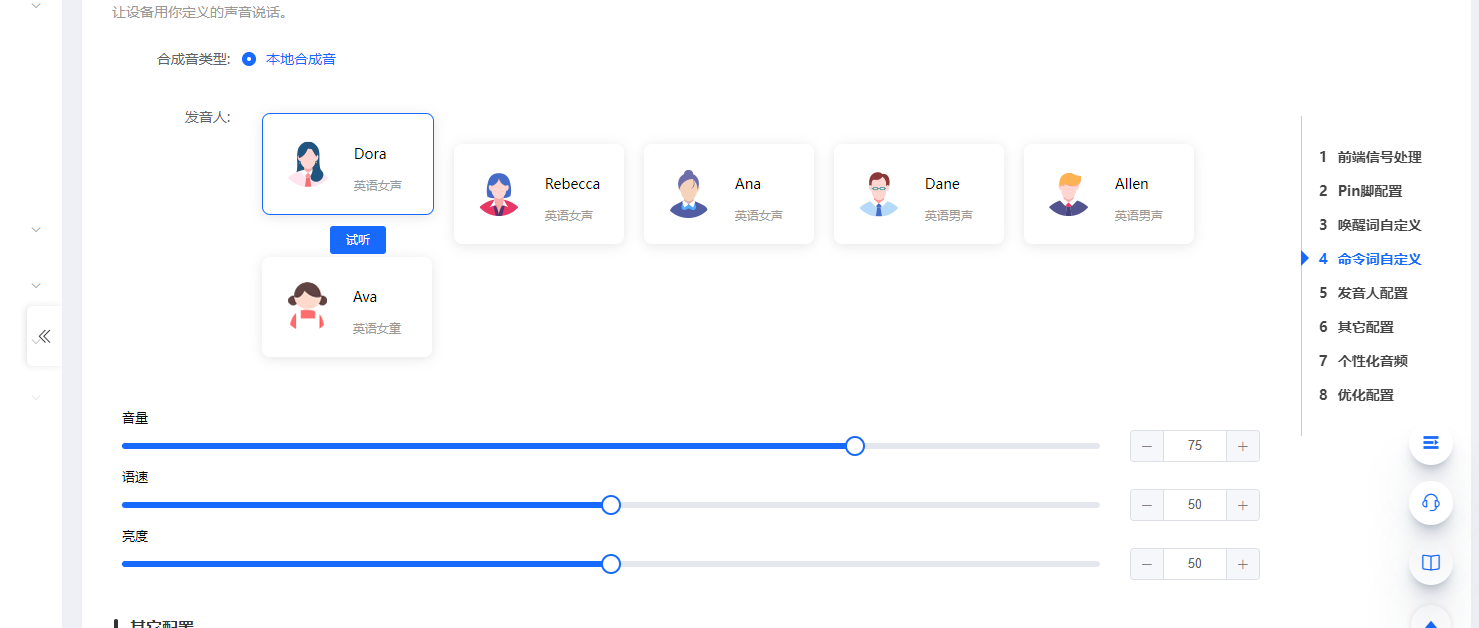This screenshot has width=1479, height=628.
Task: Click the headset customer support icon
Action: tap(1430, 502)
